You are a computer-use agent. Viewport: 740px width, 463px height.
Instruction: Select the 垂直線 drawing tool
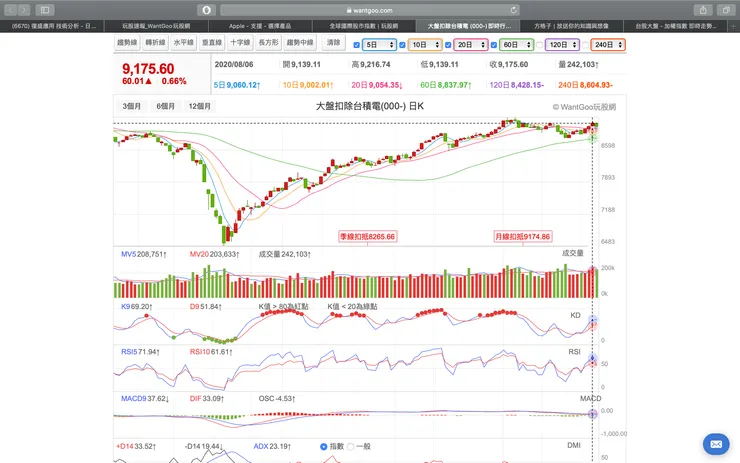pyautogui.click(x=212, y=42)
